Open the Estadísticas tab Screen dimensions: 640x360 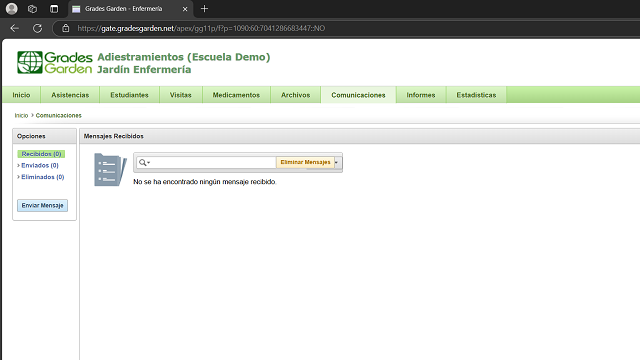(x=476, y=95)
